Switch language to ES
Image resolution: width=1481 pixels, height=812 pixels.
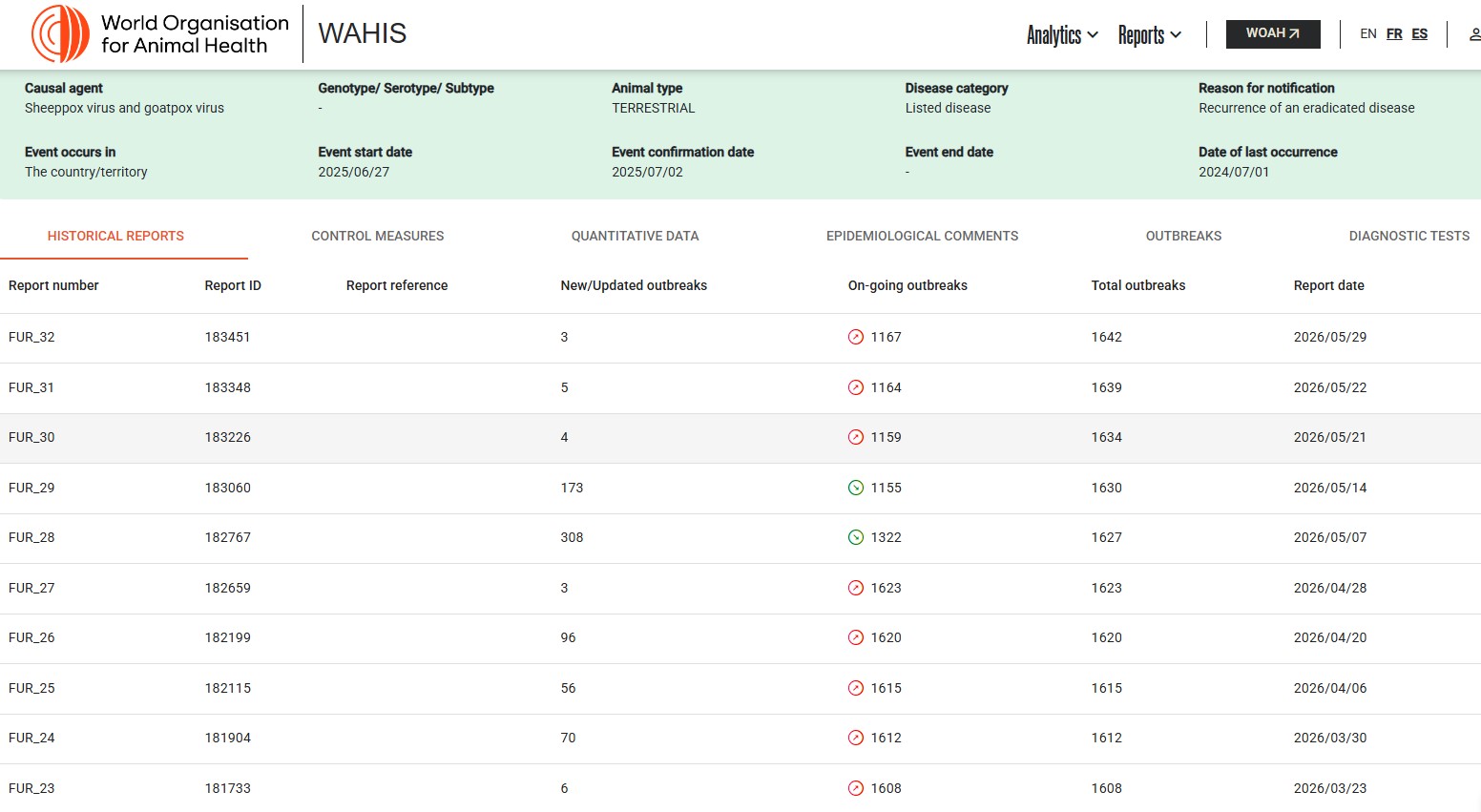click(x=1420, y=34)
